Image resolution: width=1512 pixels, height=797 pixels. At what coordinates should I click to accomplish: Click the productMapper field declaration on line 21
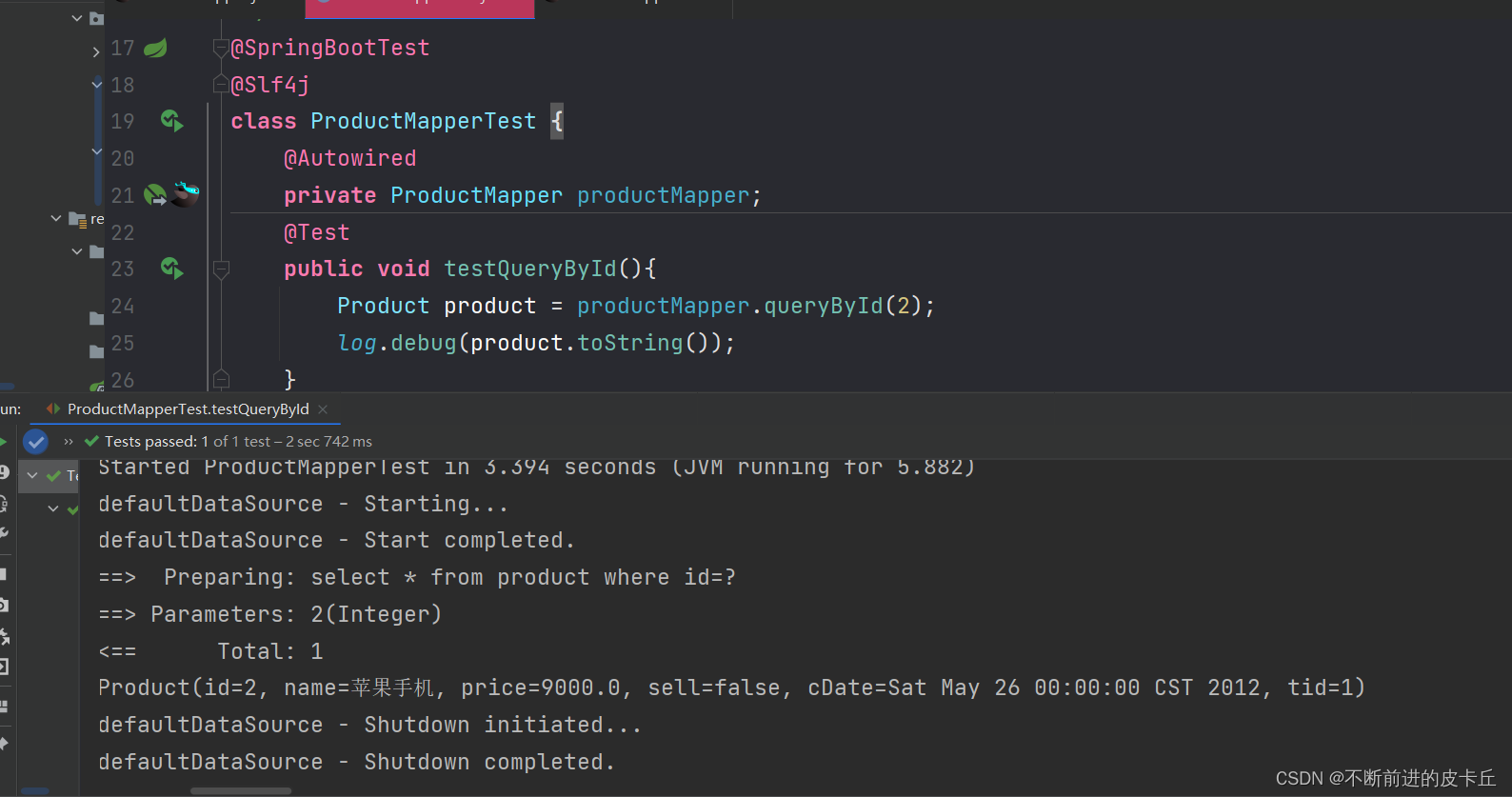click(x=663, y=195)
